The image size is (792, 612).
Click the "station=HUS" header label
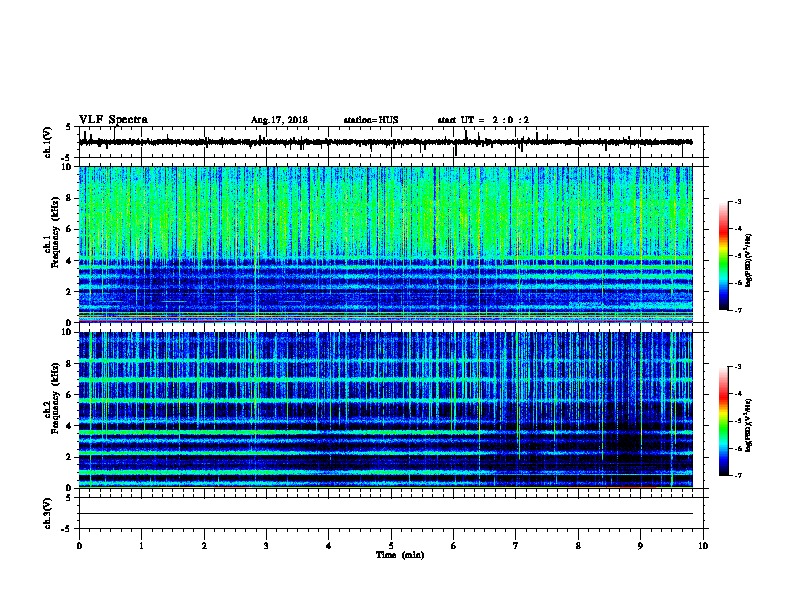tap(371, 120)
